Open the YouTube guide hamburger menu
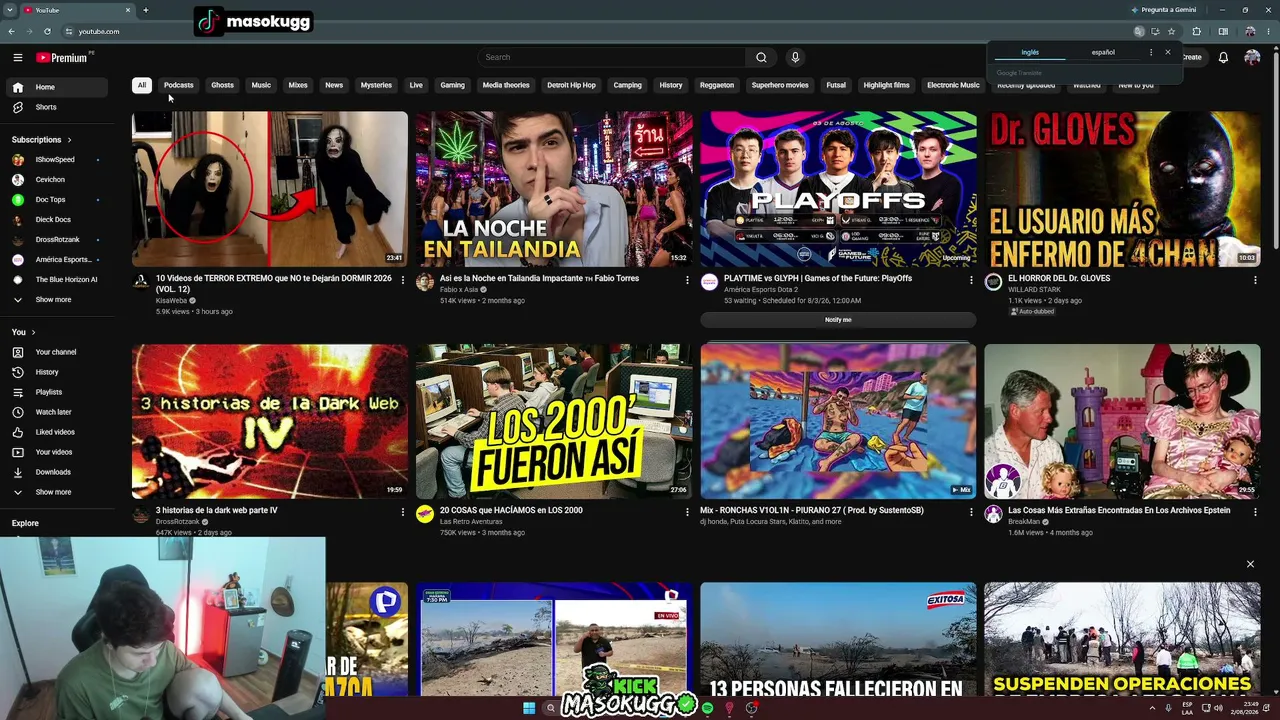1280x720 pixels. [17, 58]
